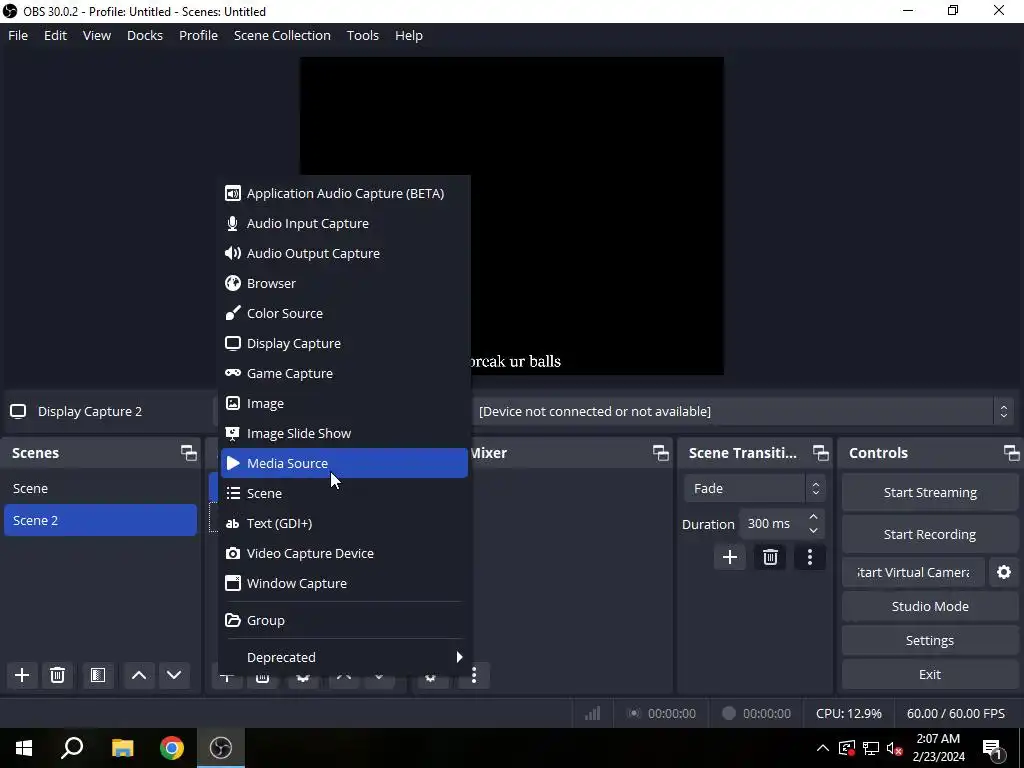Open OBS Settings
This screenshot has width=1024, height=768.
[930, 641]
